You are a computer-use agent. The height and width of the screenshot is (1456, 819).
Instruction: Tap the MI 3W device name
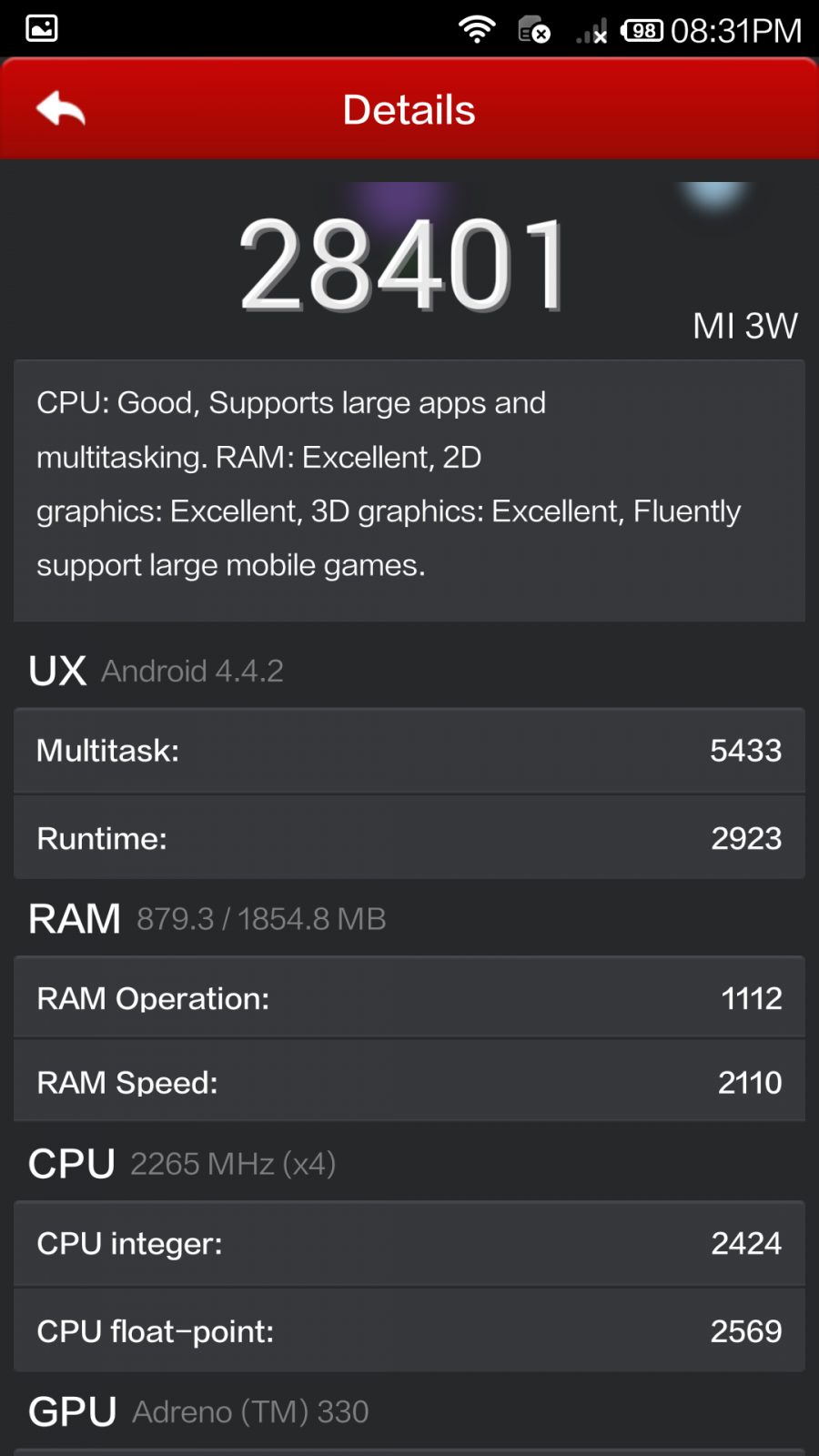pos(744,326)
